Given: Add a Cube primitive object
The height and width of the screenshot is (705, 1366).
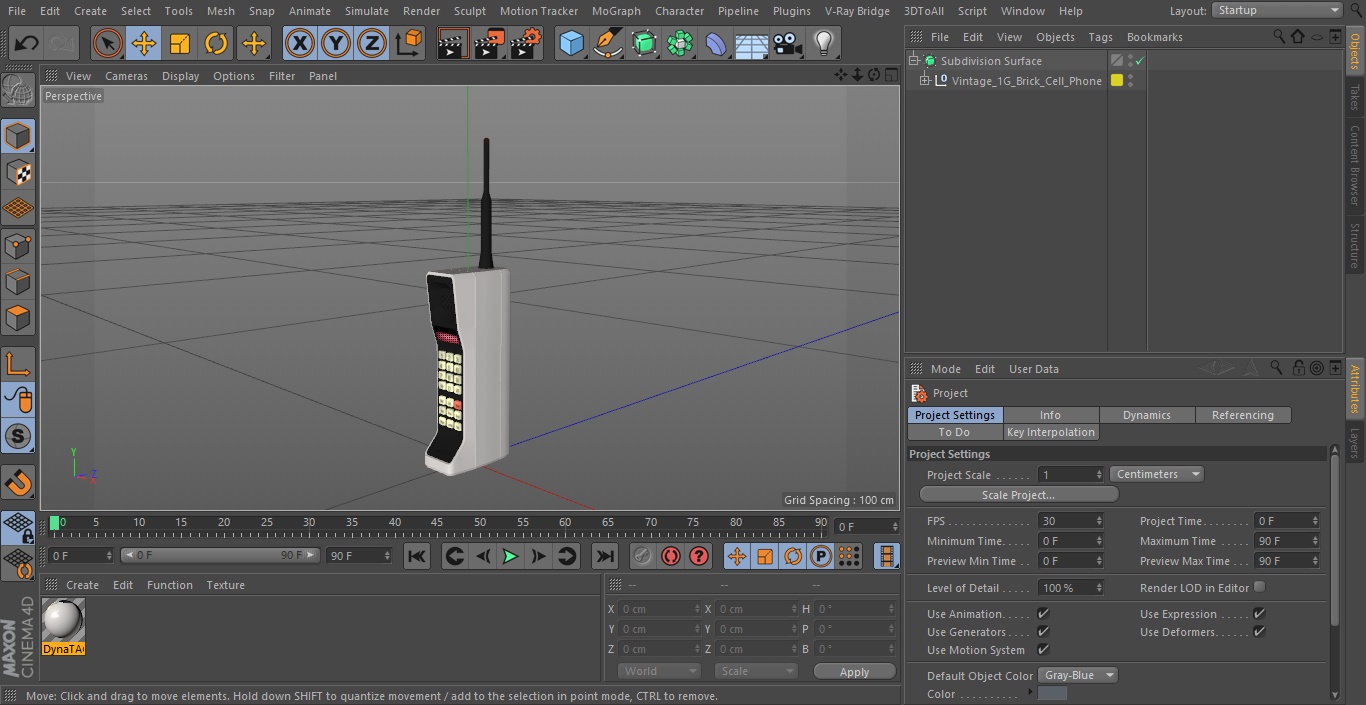Looking at the screenshot, I should click(x=571, y=43).
